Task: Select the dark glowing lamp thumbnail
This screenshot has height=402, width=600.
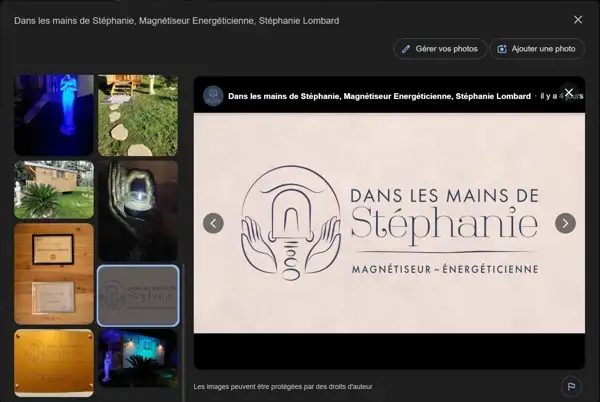Action: click(x=138, y=211)
